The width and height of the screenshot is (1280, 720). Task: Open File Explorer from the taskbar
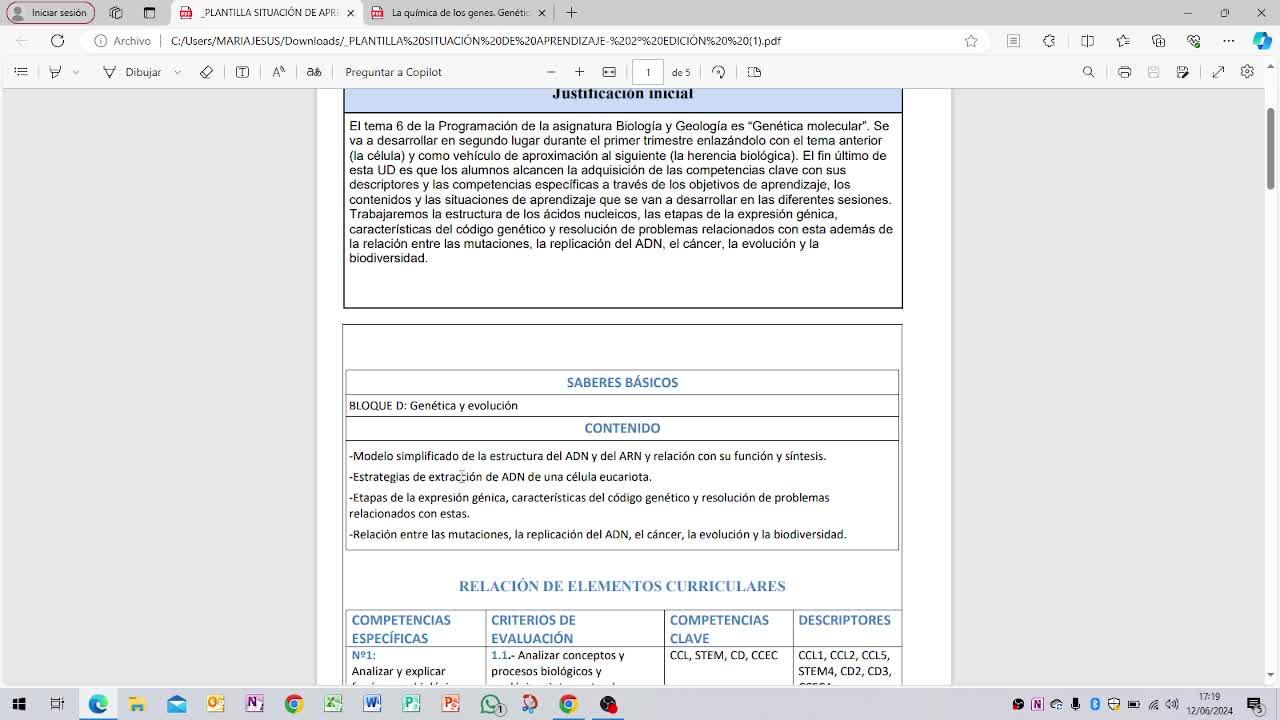pyautogui.click(x=137, y=704)
